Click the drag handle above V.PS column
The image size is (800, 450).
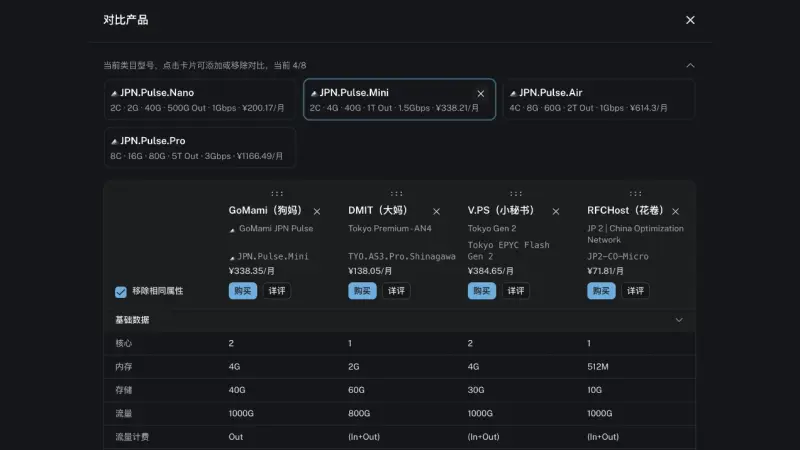pos(516,193)
